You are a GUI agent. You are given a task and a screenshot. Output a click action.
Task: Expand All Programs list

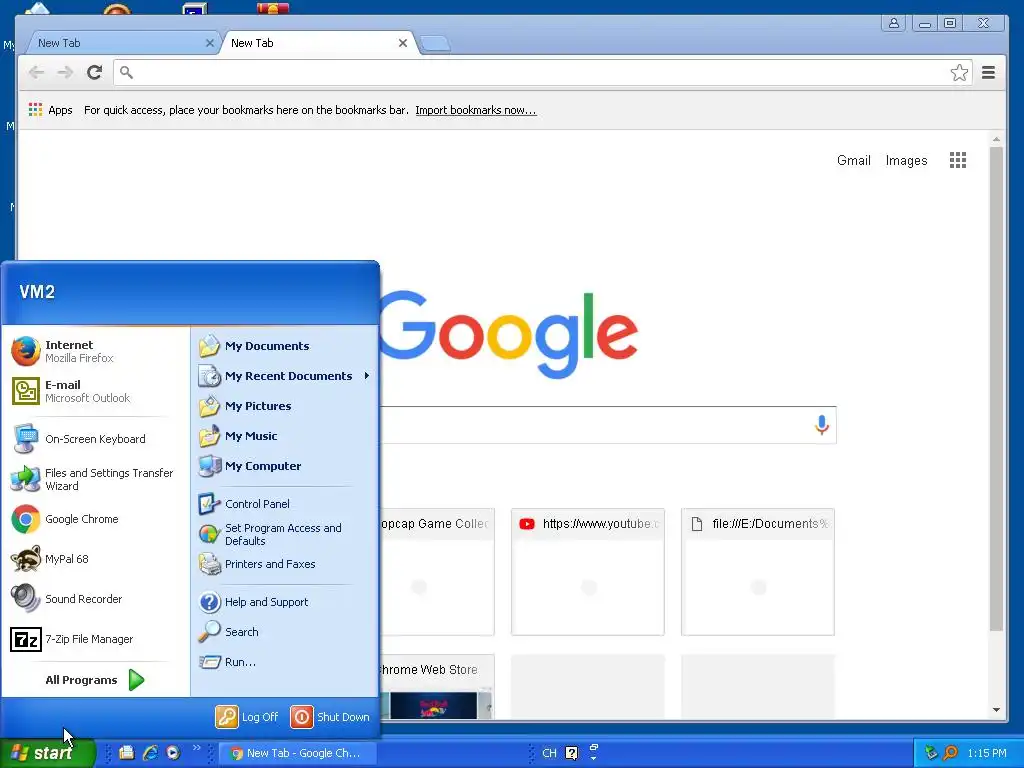95,680
